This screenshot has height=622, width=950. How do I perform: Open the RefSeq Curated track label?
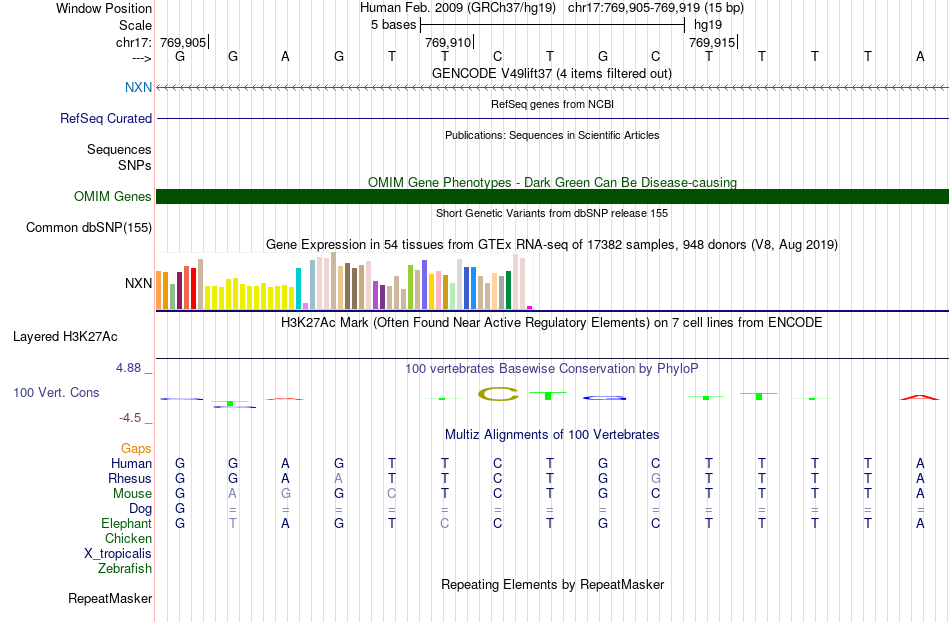coord(105,118)
